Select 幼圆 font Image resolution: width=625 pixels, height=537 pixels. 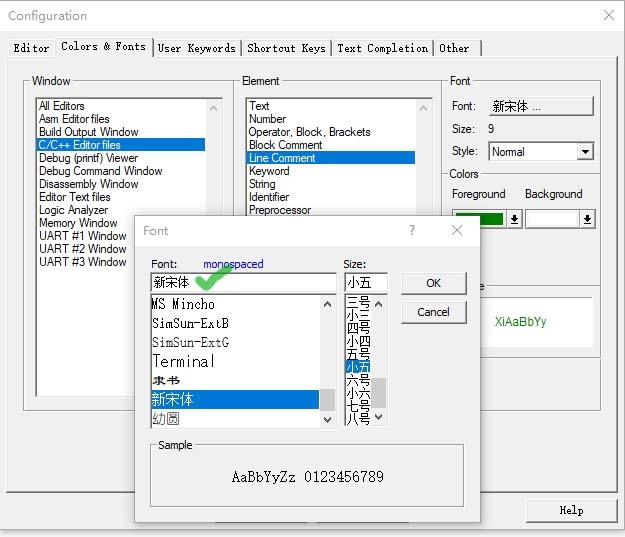235,418
